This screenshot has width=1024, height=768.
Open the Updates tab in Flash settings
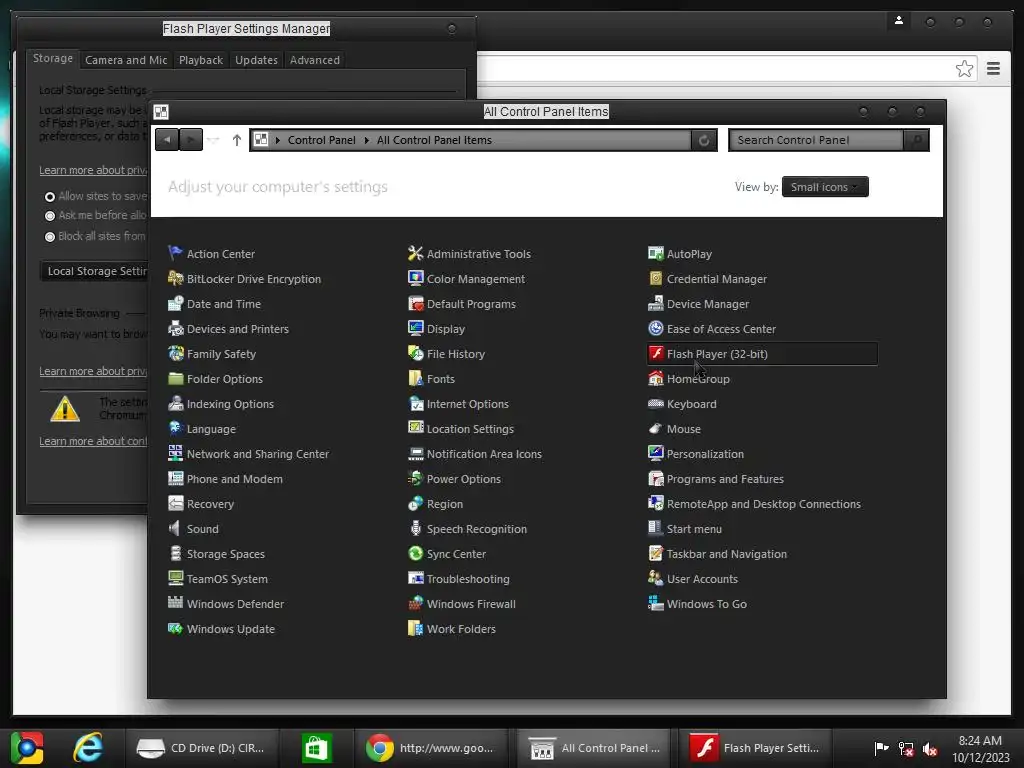[x=256, y=60]
